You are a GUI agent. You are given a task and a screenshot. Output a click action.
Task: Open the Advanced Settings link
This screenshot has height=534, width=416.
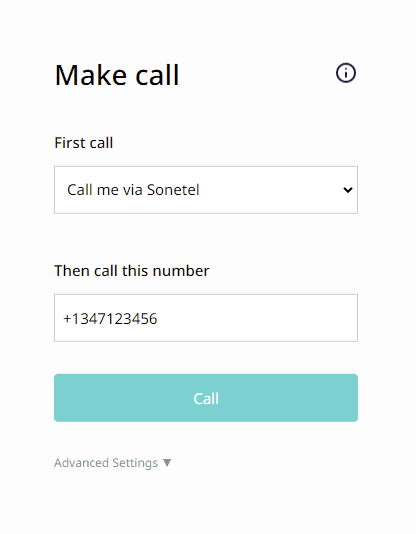106,463
